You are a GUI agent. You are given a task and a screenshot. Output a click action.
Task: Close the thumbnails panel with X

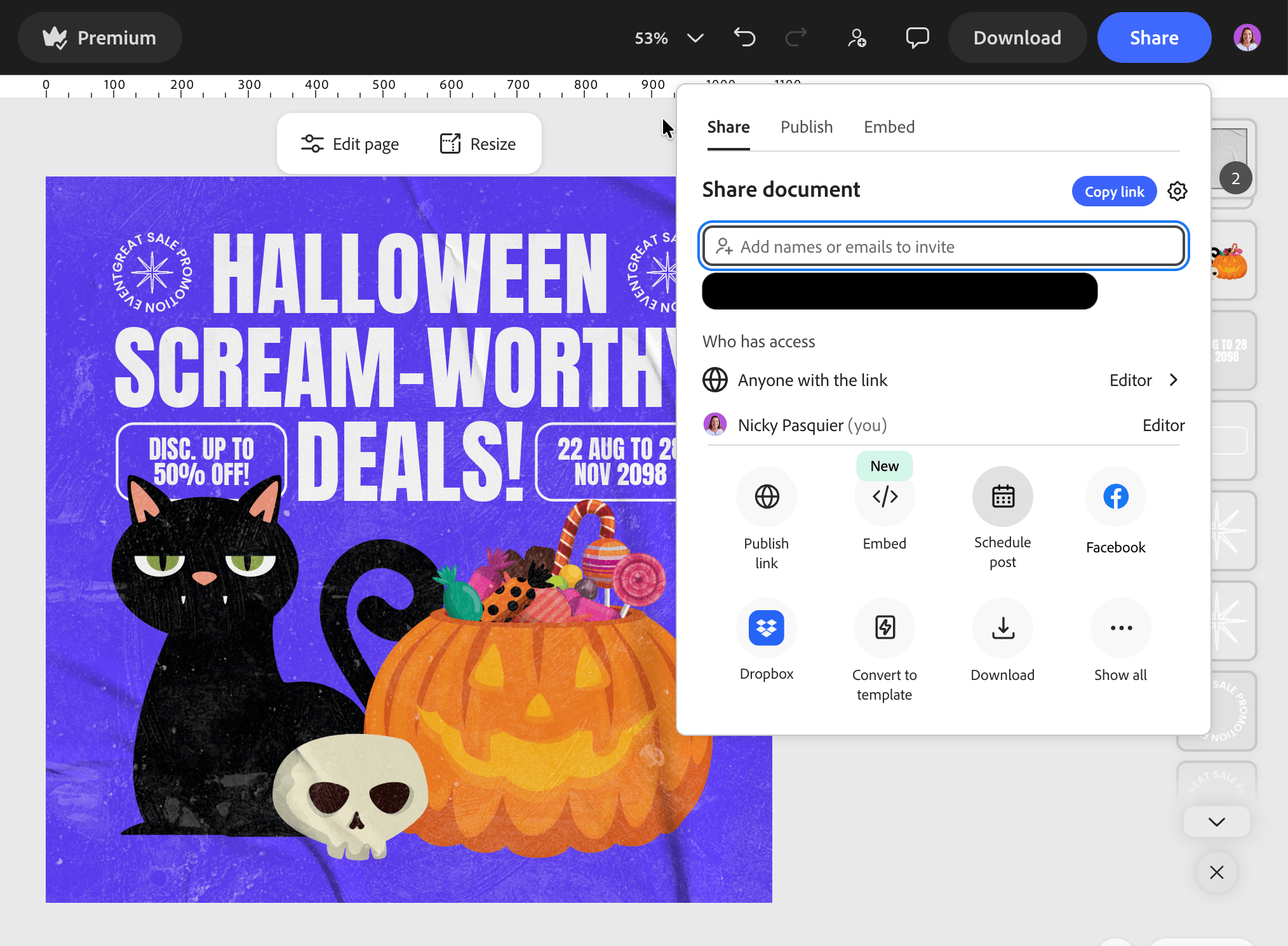pos(1216,872)
